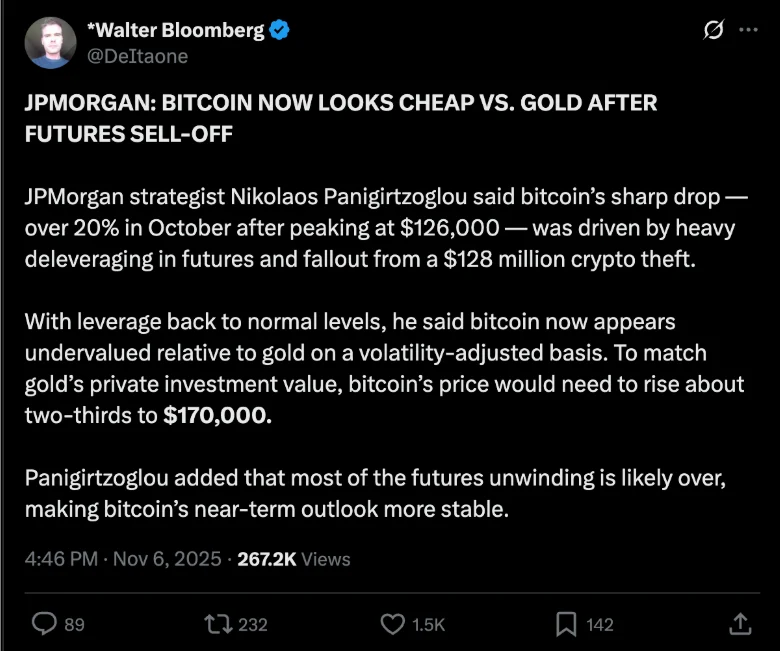The height and width of the screenshot is (651, 780).
Task: View the 267.2K Views analytics
Action: (x=293, y=559)
